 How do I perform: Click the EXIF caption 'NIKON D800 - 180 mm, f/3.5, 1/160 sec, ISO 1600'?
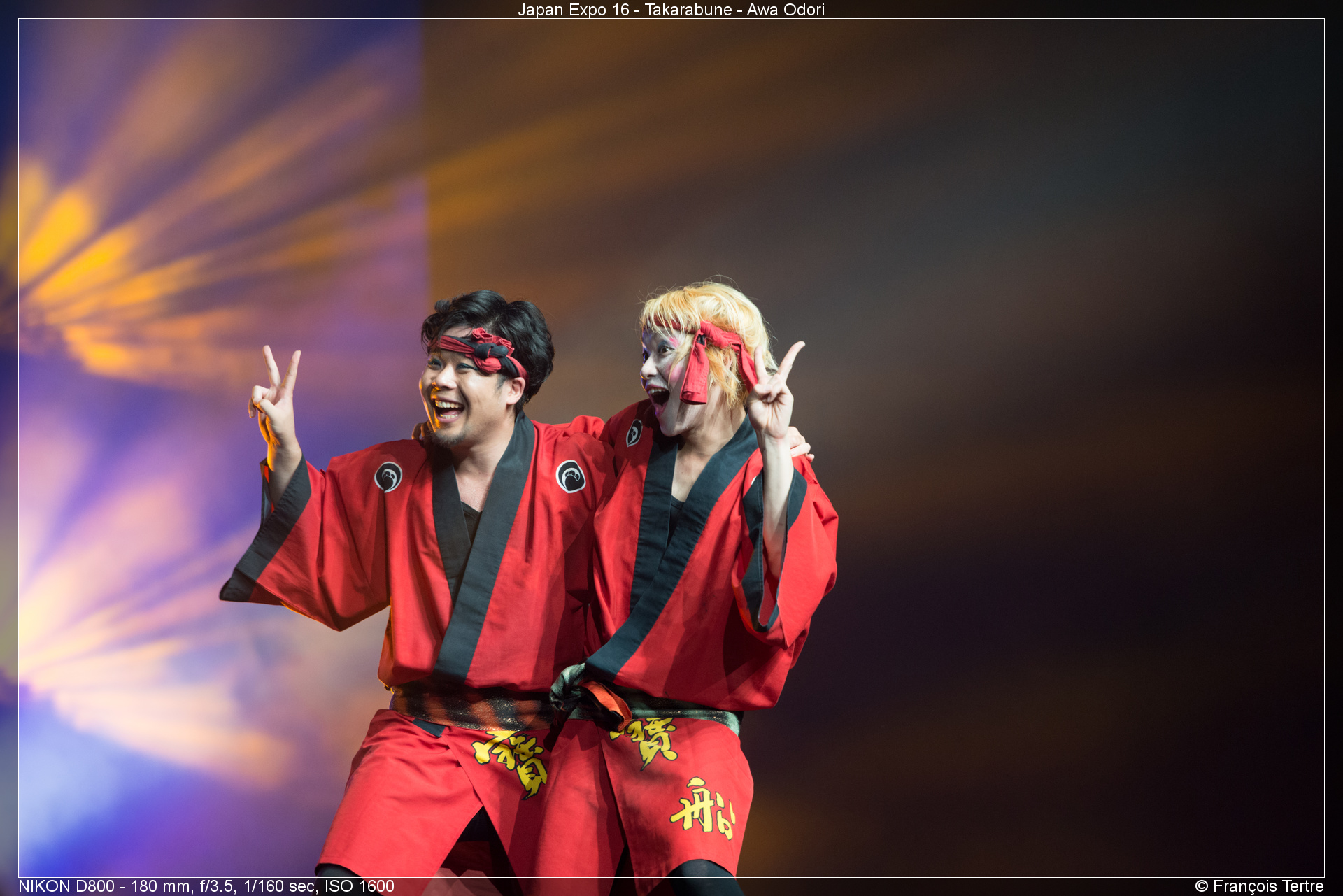pyautogui.click(x=206, y=886)
